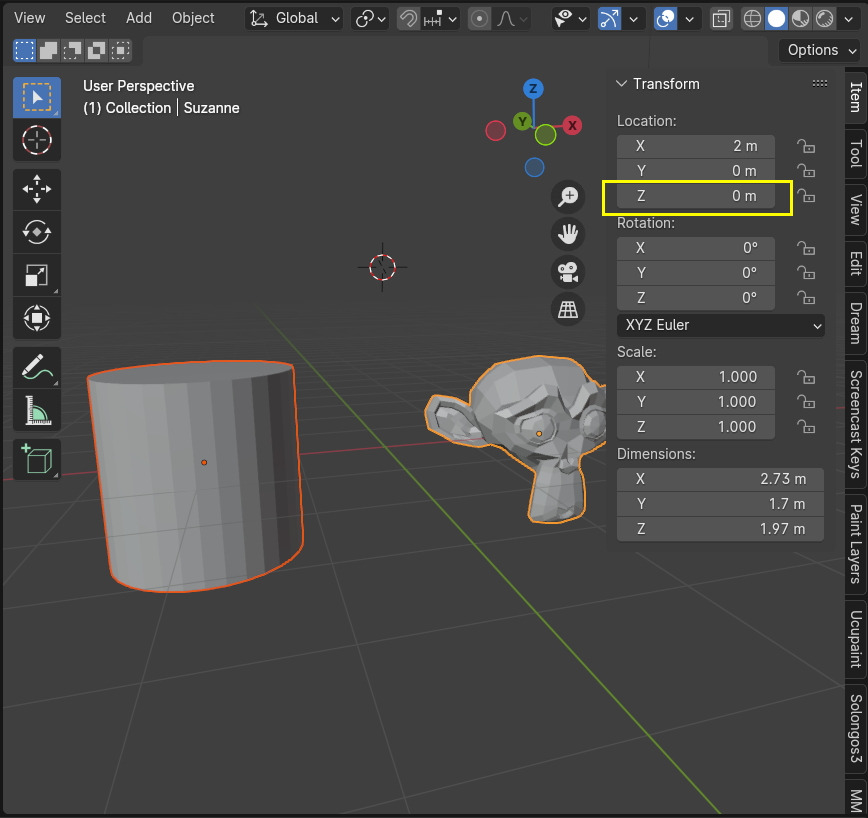
Task: Open the pivot point dropdown
Action: pyautogui.click(x=370, y=19)
